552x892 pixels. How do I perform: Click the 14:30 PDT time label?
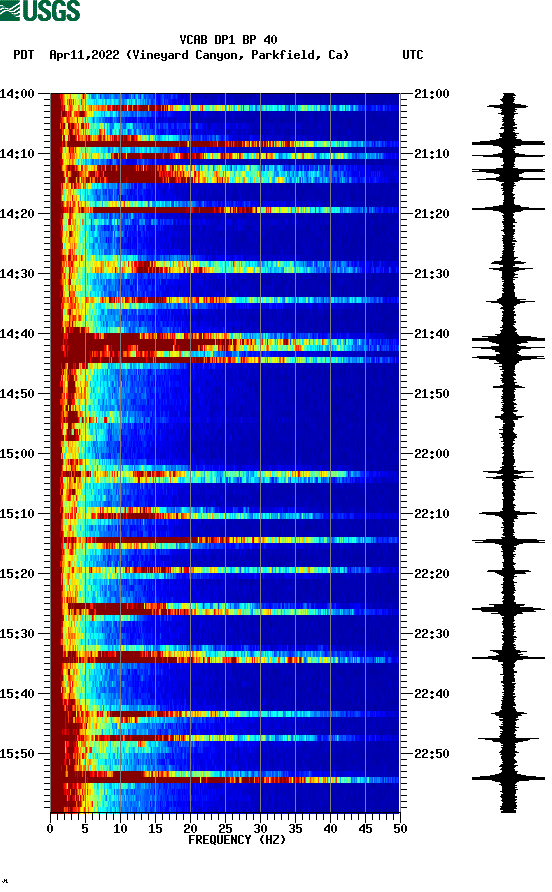(x=17, y=274)
